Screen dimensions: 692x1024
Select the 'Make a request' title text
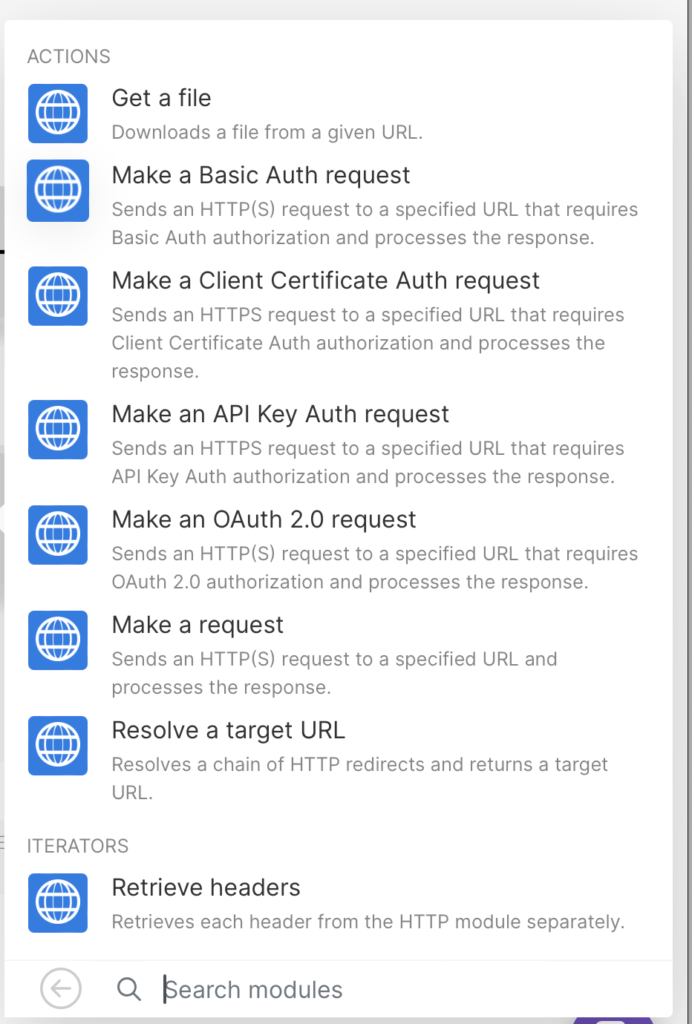pos(198,625)
